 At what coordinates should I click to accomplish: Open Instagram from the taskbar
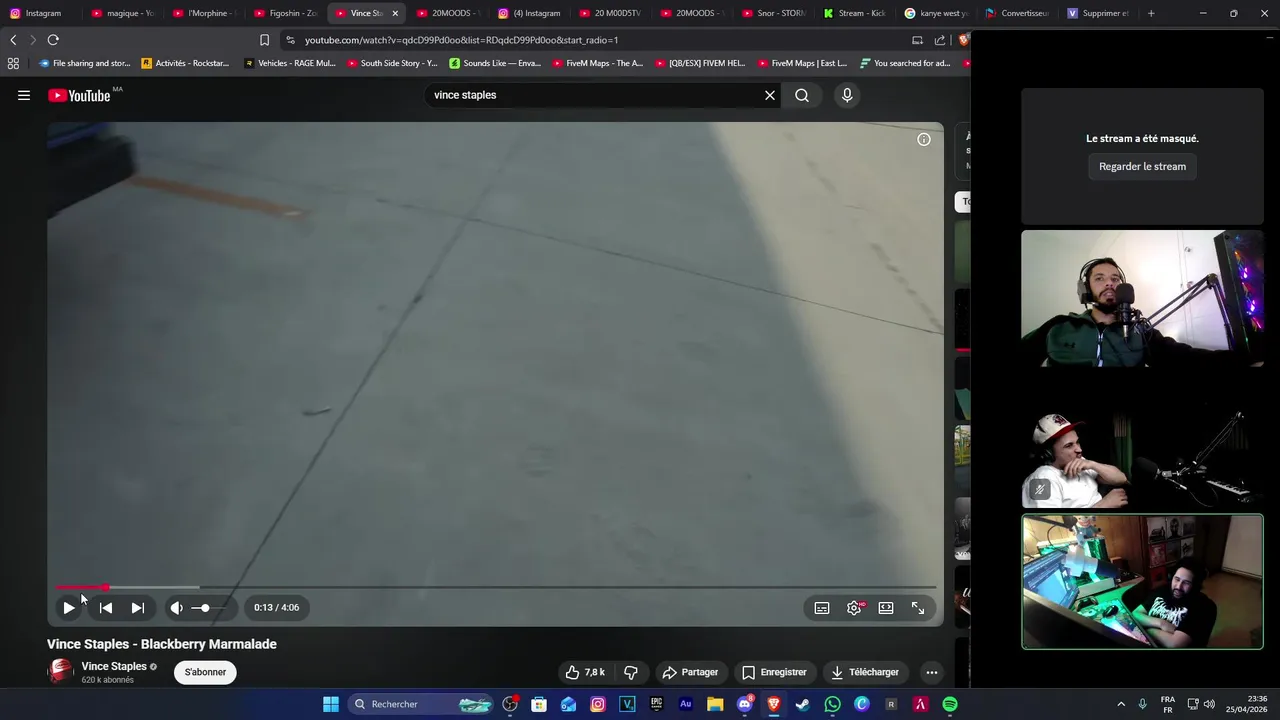[x=598, y=704]
